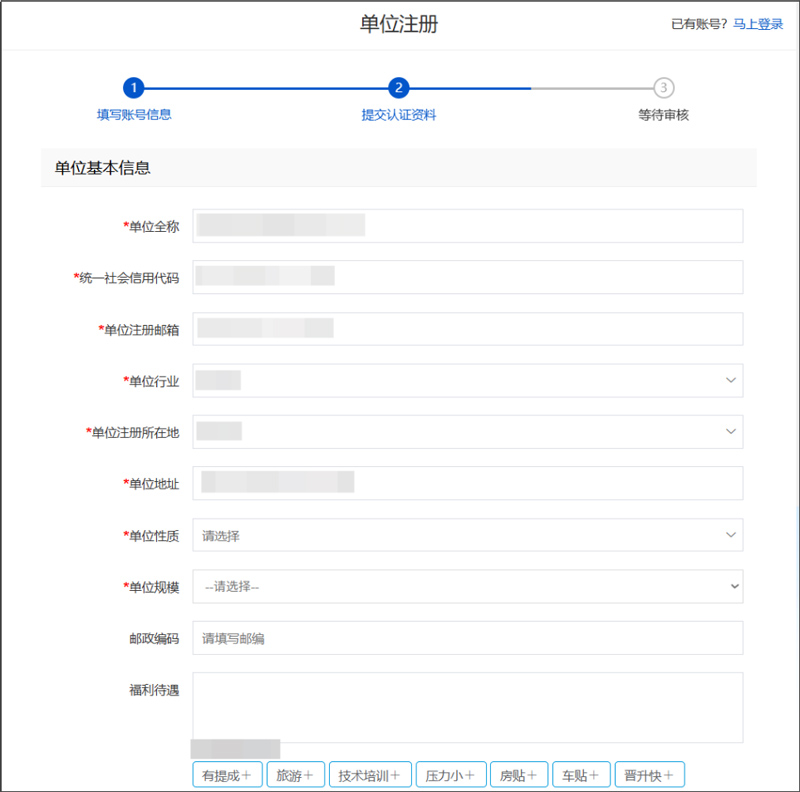Screen dimensions: 800x792
Task: Add the 房贴 benefit tag
Action: [519, 775]
